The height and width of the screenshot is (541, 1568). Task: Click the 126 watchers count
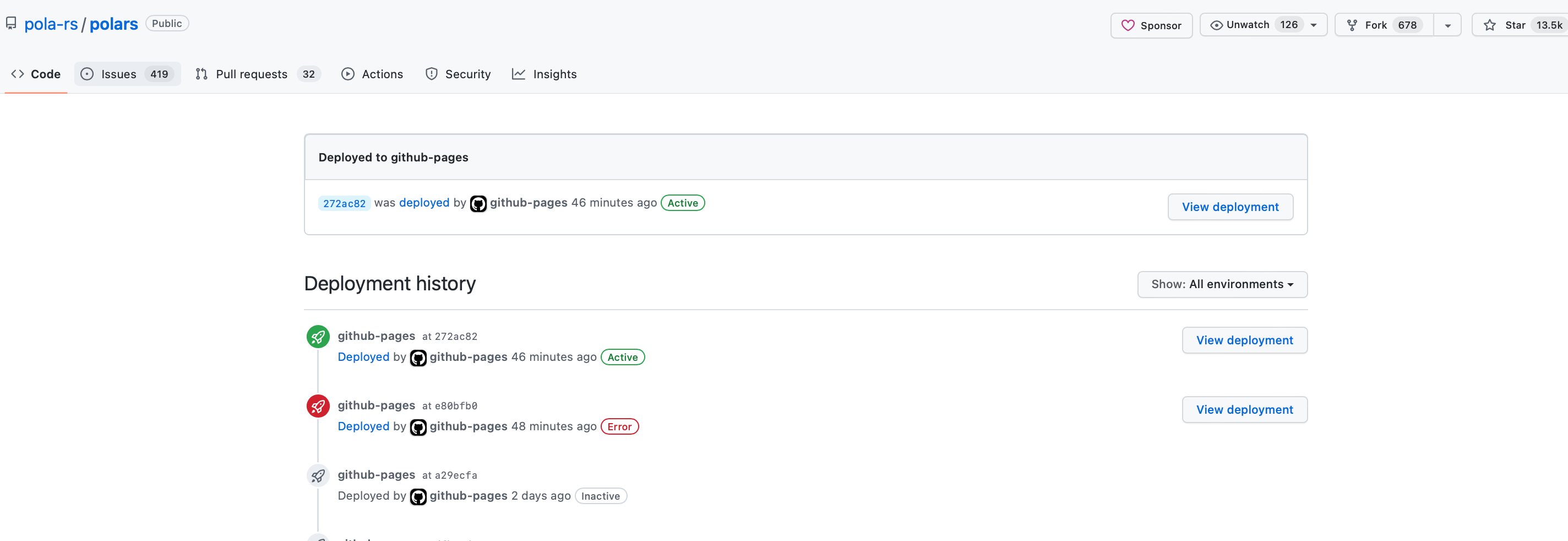point(1289,25)
